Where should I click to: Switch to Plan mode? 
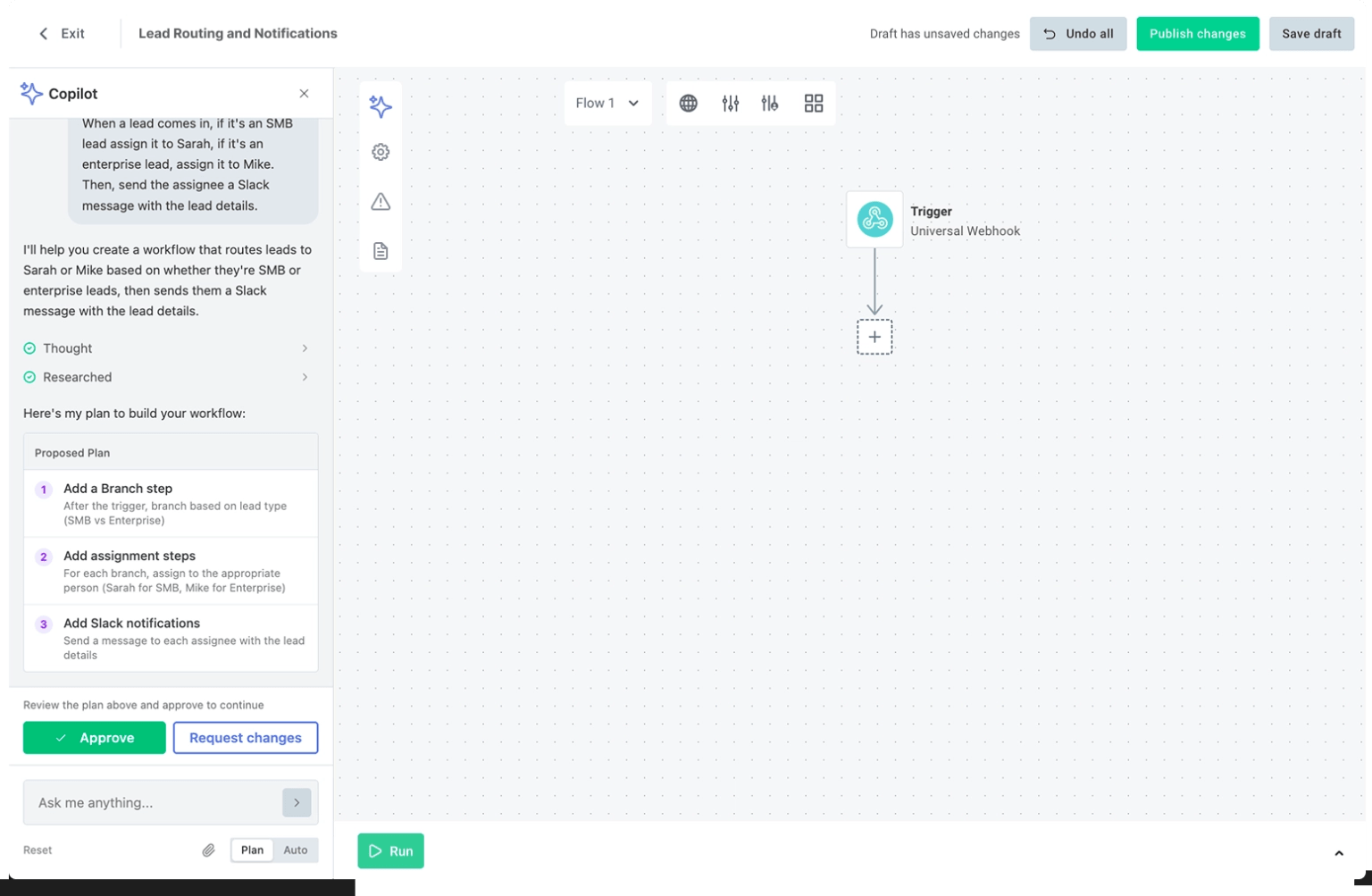252,850
